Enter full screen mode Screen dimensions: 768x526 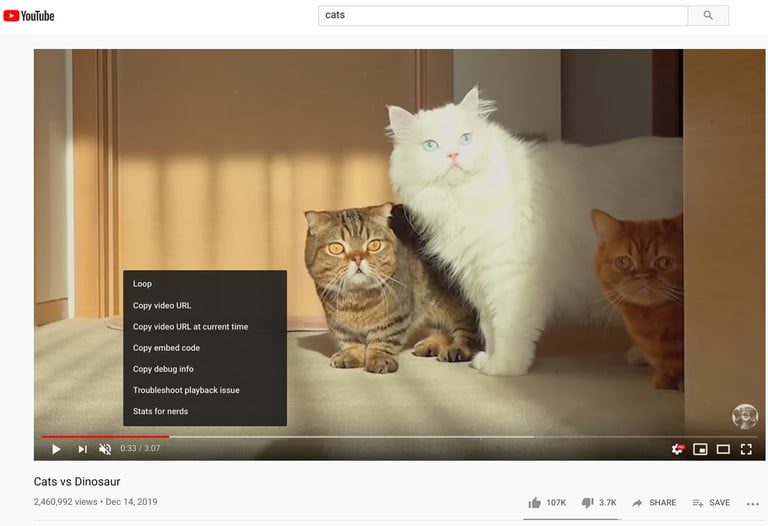[x=746, y=449]
